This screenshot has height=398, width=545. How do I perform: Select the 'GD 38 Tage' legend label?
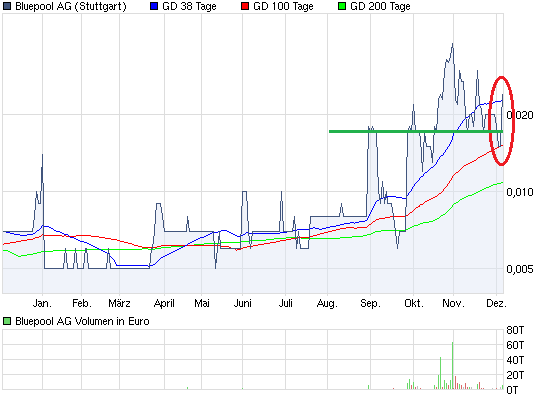(x=189, y=6)
